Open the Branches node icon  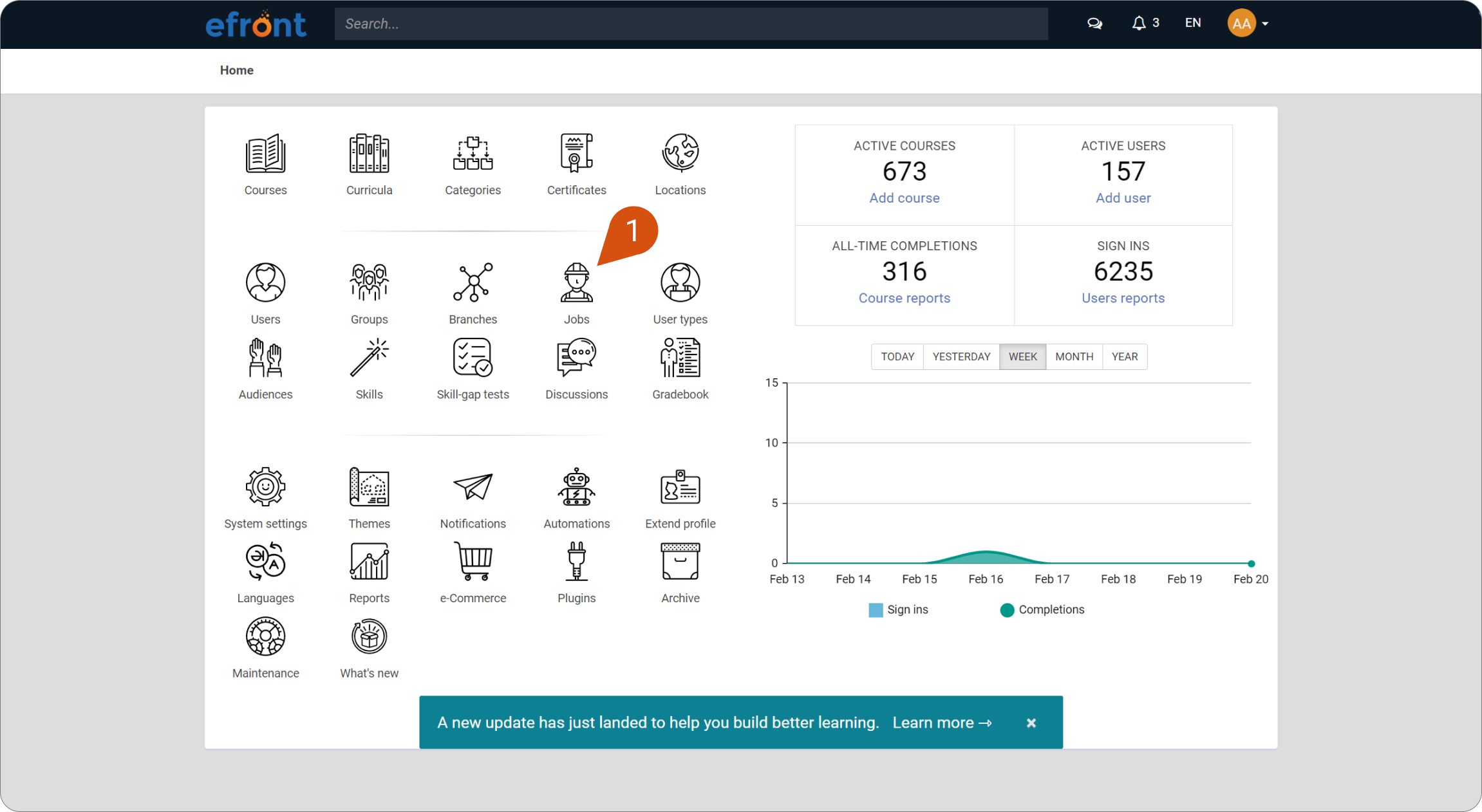click(473, 282)
